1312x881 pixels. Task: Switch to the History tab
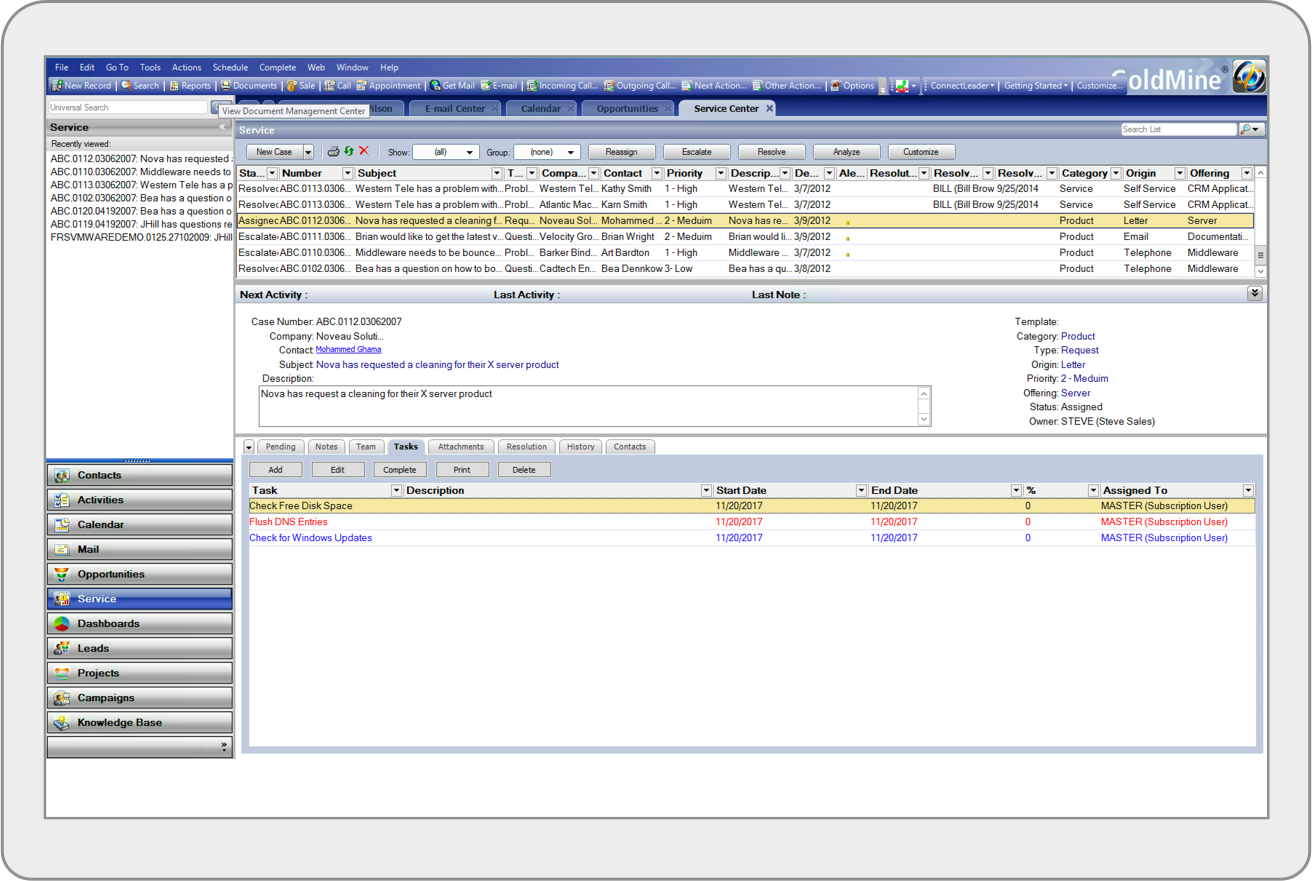click(581, 447)
